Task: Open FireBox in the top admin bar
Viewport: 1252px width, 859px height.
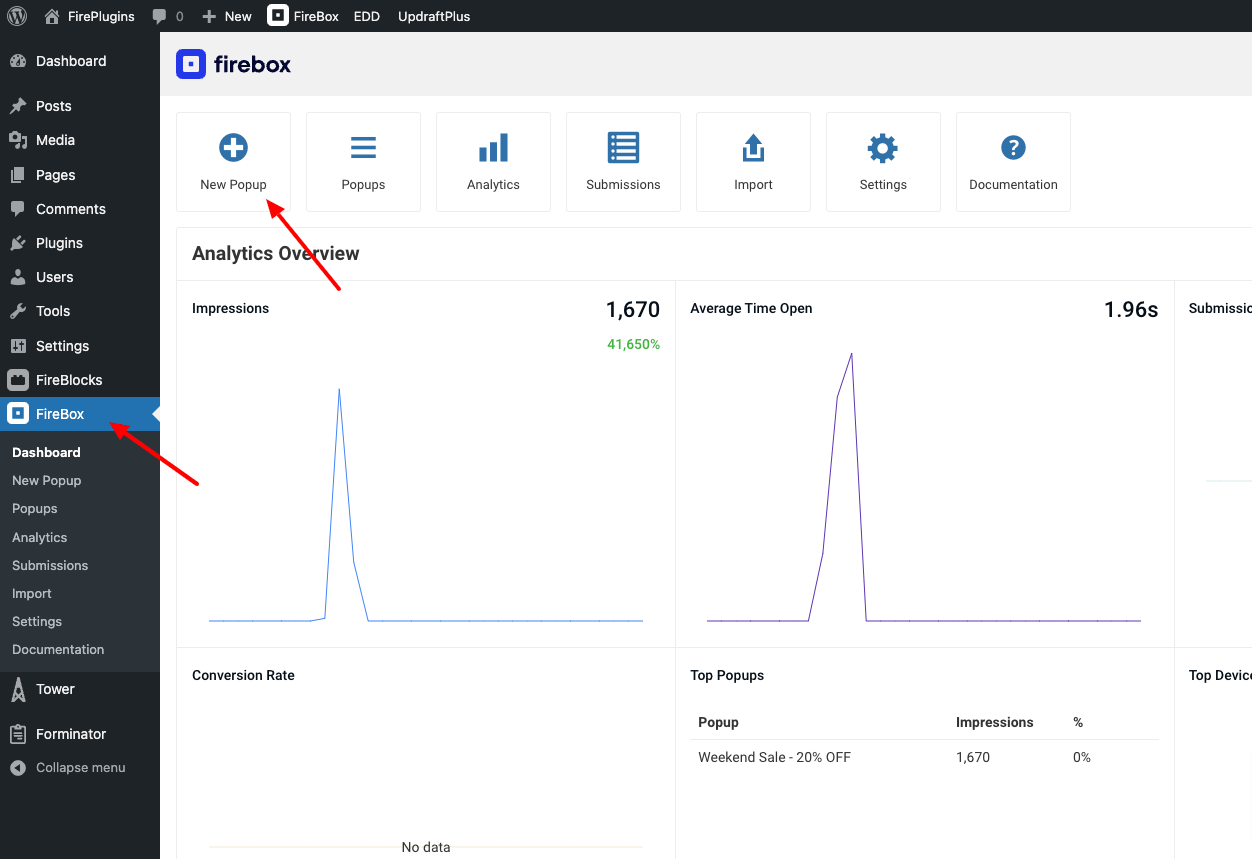Action: 303,16
